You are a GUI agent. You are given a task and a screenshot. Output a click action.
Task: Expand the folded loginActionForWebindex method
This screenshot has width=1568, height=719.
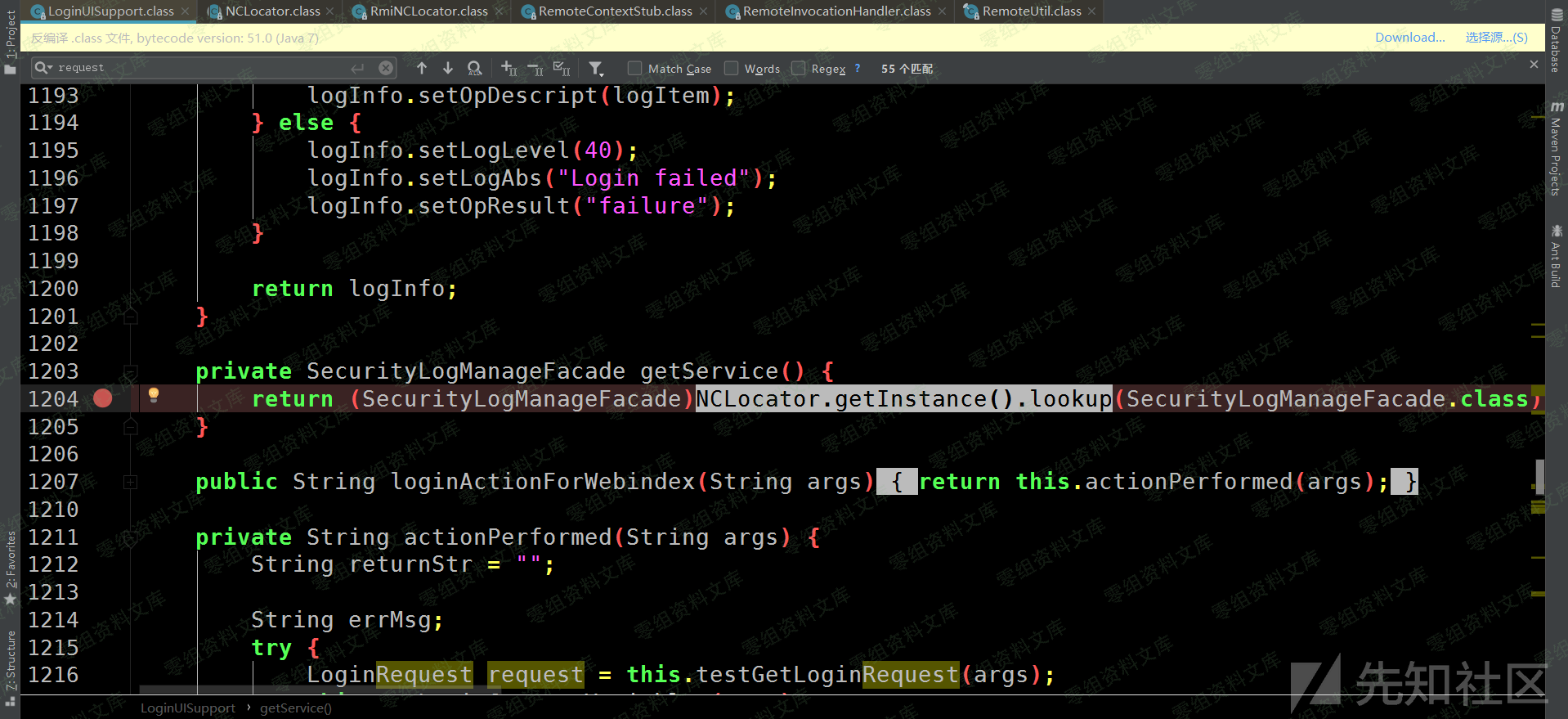pos(130,483)
